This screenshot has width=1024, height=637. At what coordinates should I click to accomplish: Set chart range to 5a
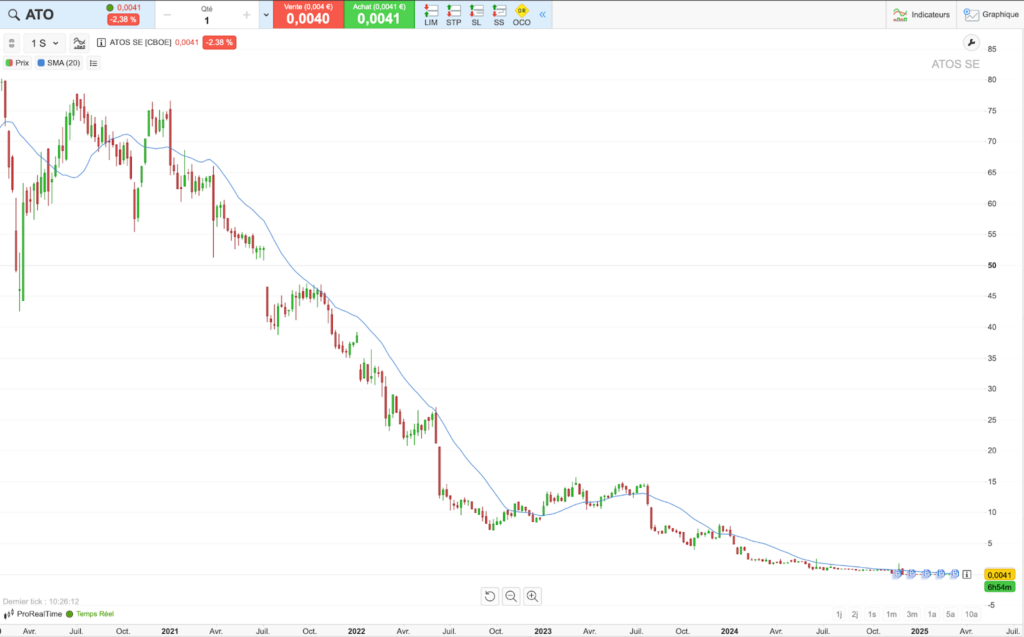click(951, 614)
